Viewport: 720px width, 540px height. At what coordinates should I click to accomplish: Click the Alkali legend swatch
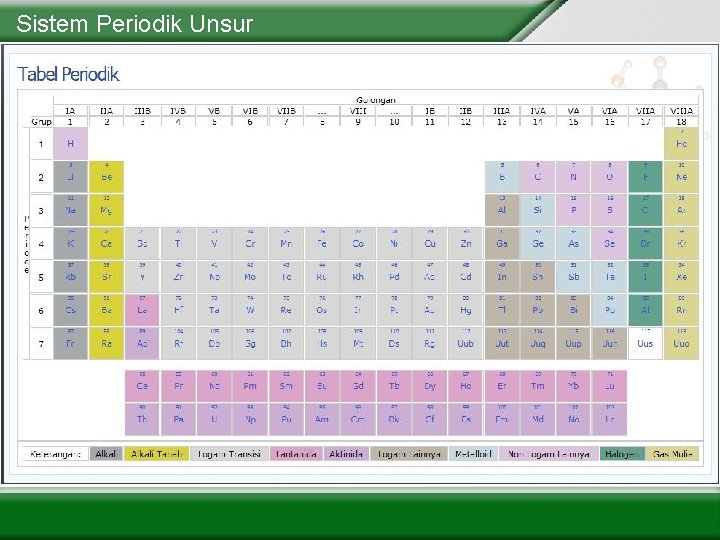[x=106, y=454]
